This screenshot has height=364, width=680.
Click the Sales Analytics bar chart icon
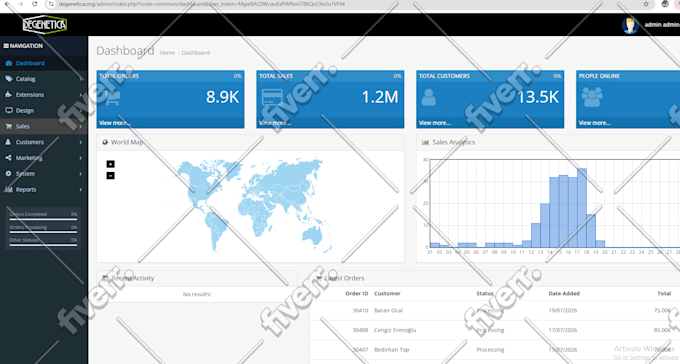[x=425, y=142]
